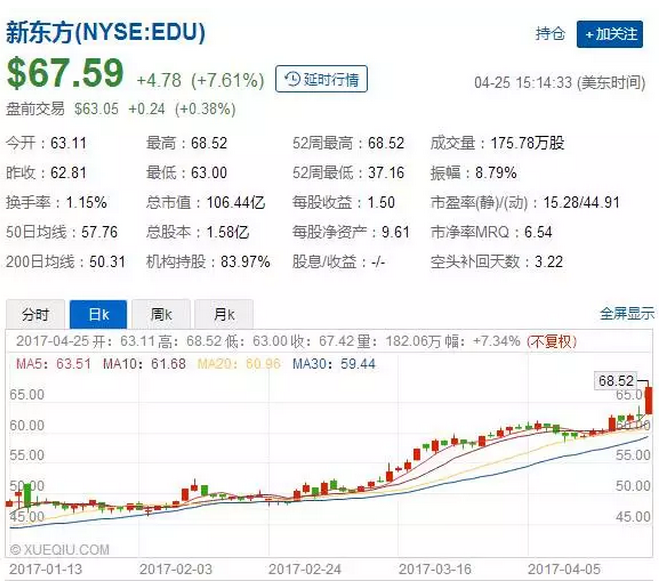Click the MA20: 60.96 indicator label
This screenshot has height=581, width=662.
[239, 364]
